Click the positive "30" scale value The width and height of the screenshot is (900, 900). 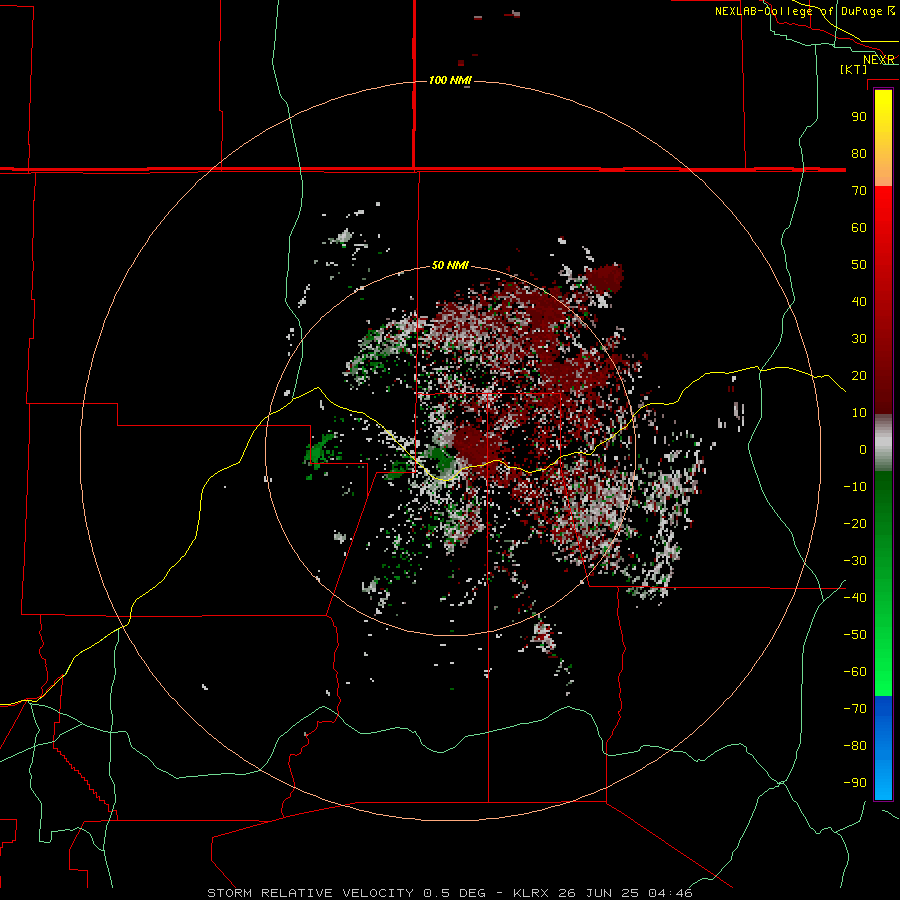(859, 339)
